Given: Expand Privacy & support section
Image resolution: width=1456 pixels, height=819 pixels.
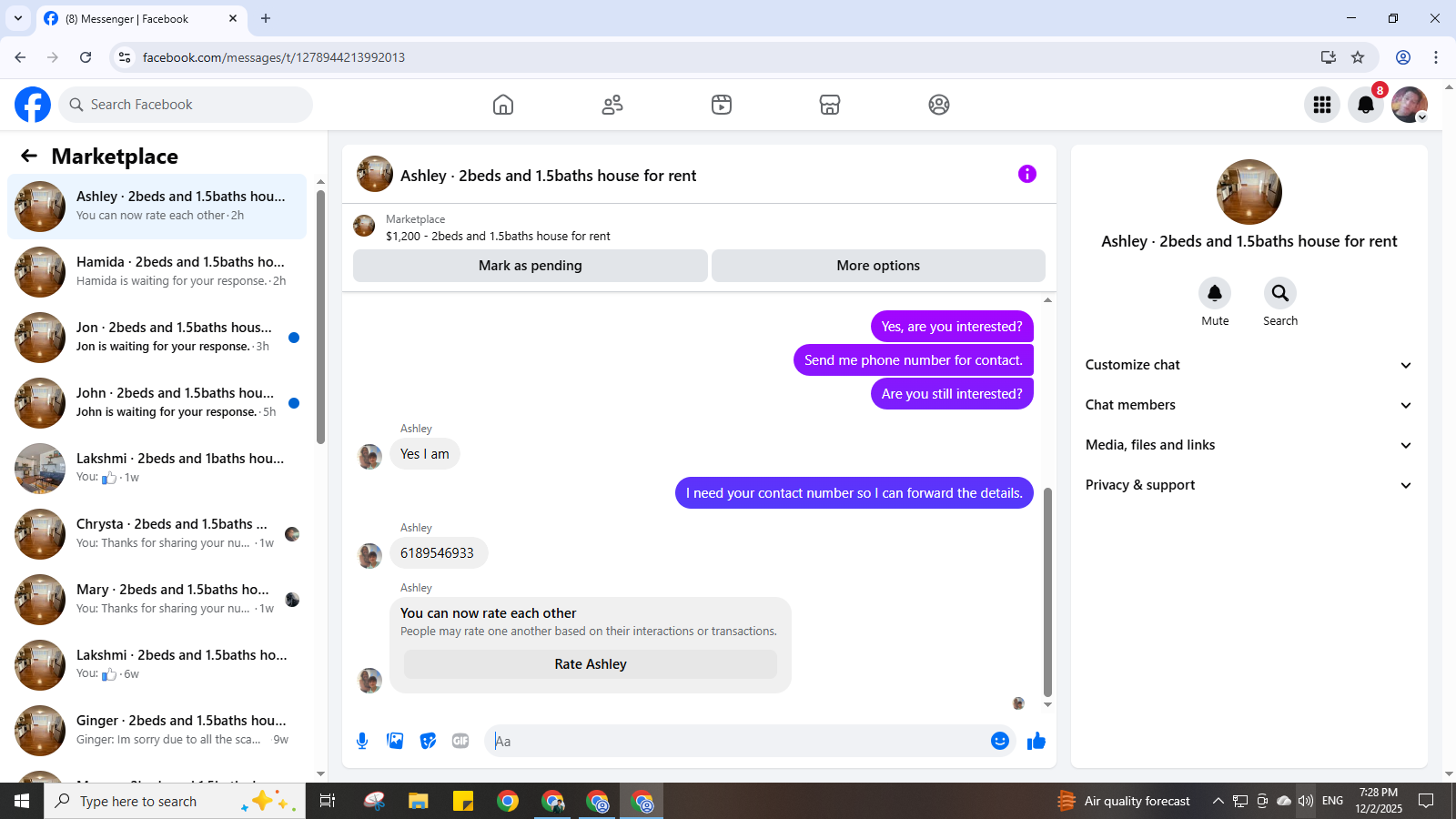Looking at the screenshot, I should click(1249, 485).
